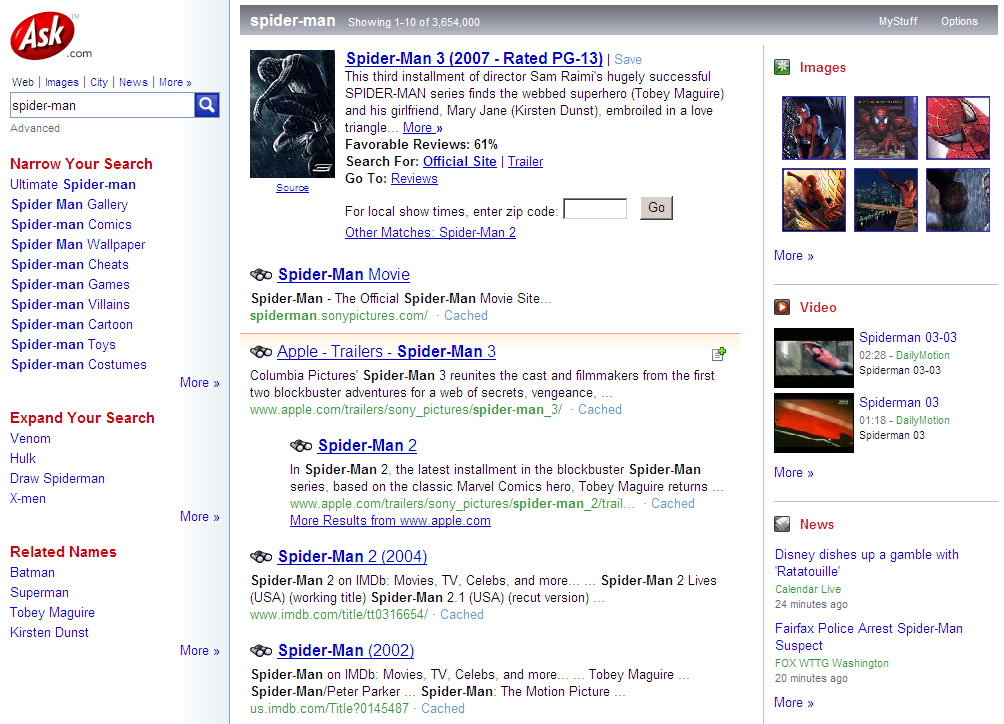Select Batman related name
The width and height of the screenshot is (1004, 724).
pos(33,572)
